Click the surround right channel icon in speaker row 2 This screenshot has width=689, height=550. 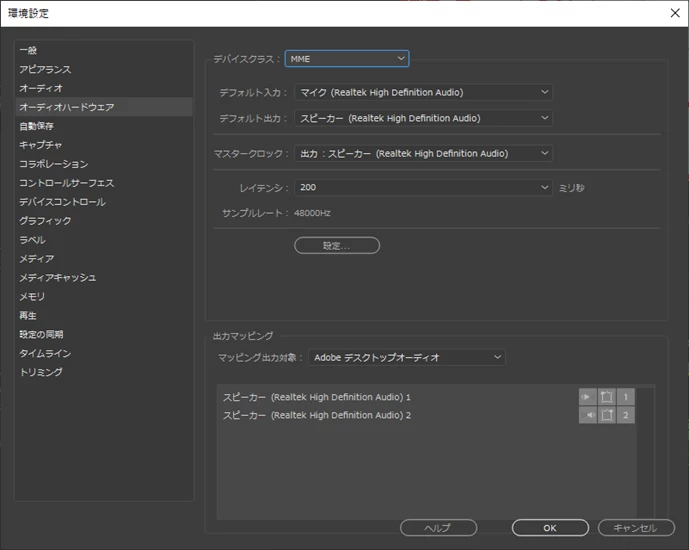(x=606, y=415)
